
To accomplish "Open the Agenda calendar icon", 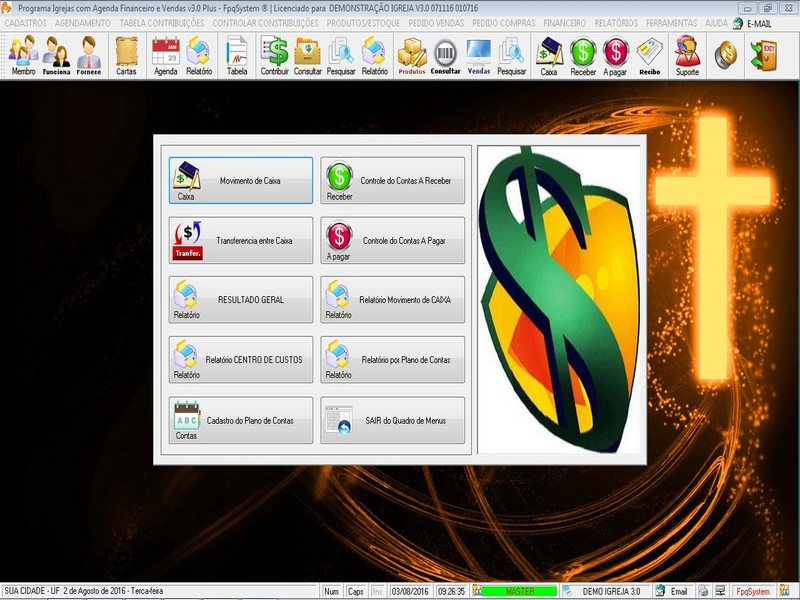I will click(x=165, y=56).
